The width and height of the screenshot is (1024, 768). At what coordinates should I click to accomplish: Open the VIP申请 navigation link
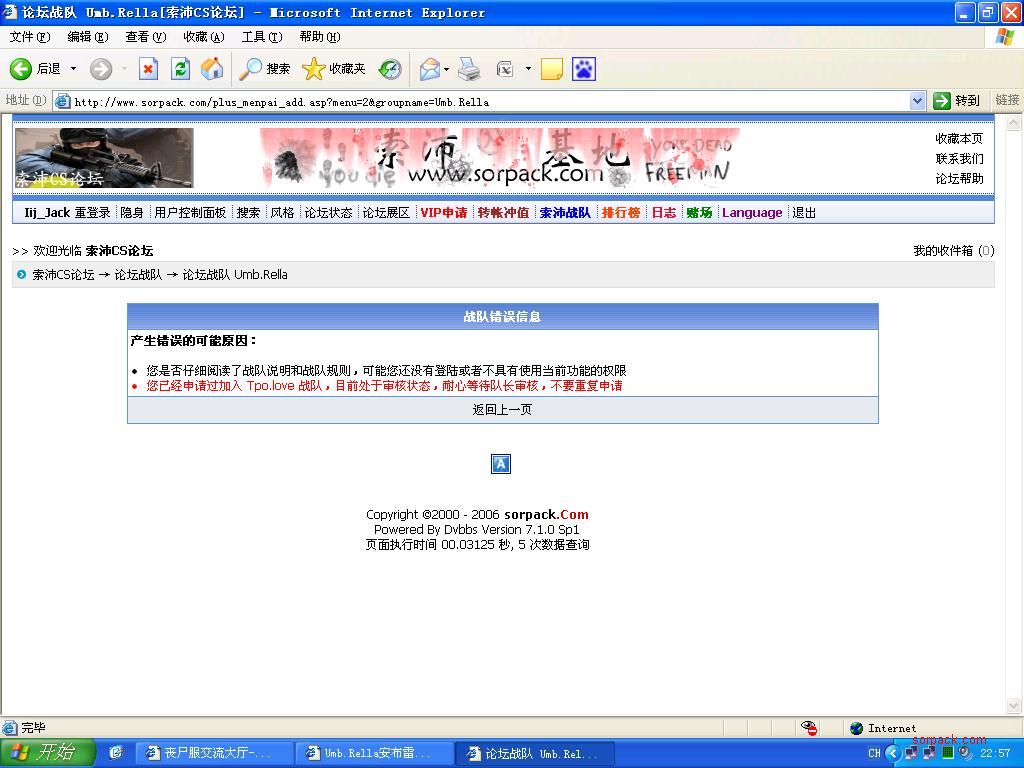click(443, 213)
